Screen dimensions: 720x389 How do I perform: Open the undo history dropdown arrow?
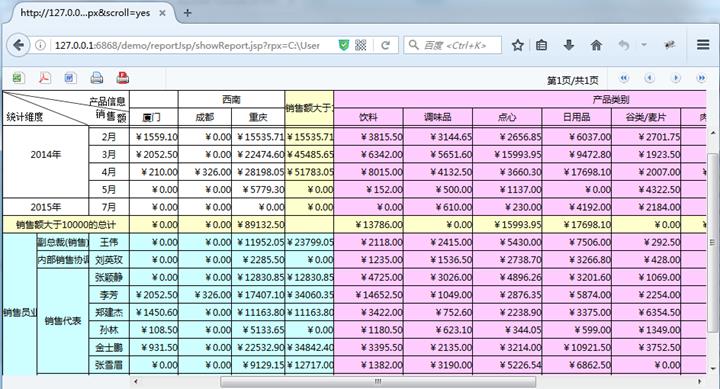coord(644,45)
